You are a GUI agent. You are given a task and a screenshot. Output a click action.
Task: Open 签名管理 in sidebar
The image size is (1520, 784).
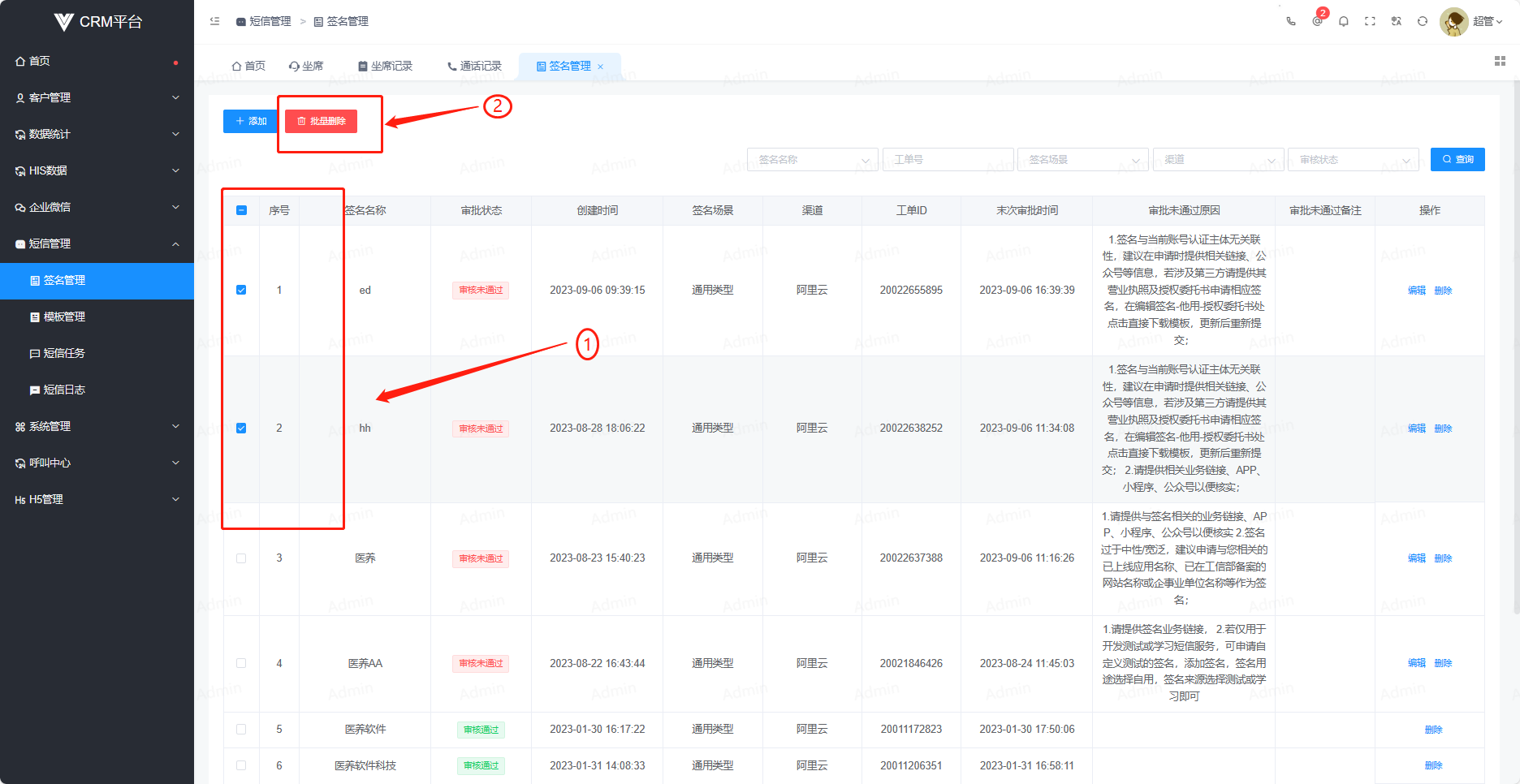[97, 280]
